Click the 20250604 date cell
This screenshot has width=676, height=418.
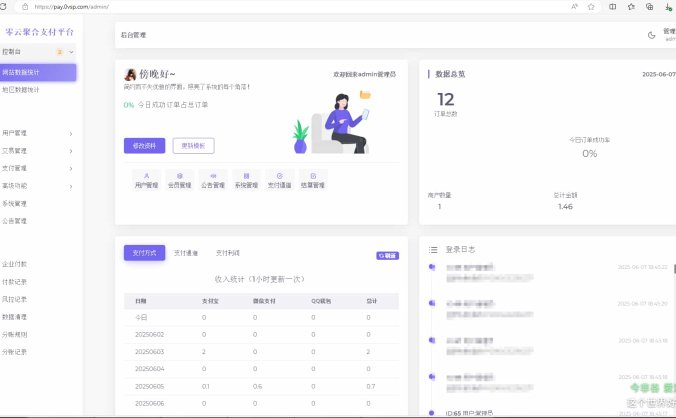coord(150,369)
